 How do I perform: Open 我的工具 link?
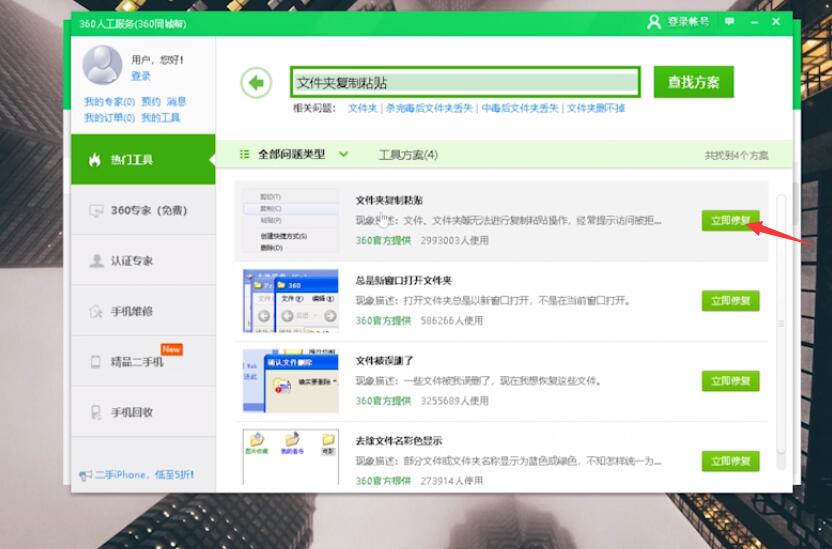160,117
